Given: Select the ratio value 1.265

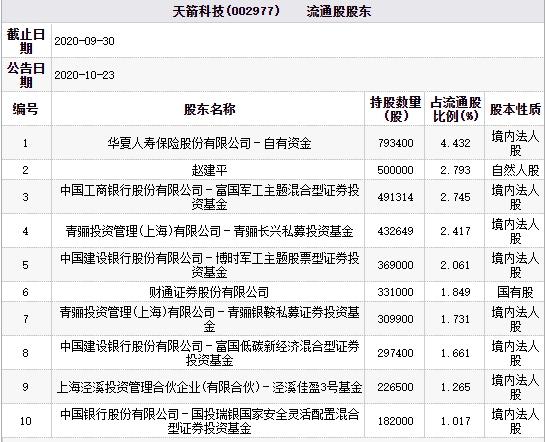Looking at the screenshot, I should (455, 387).
